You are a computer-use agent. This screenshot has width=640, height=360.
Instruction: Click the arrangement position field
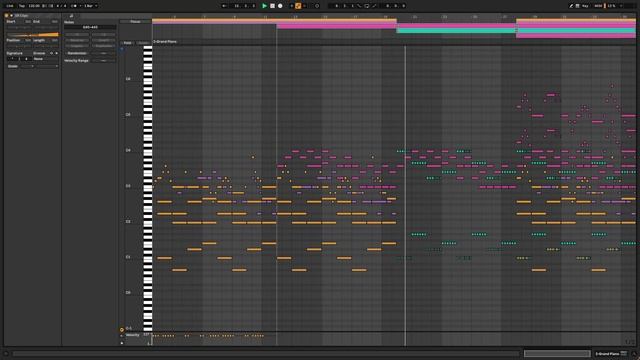pos(244,6)
